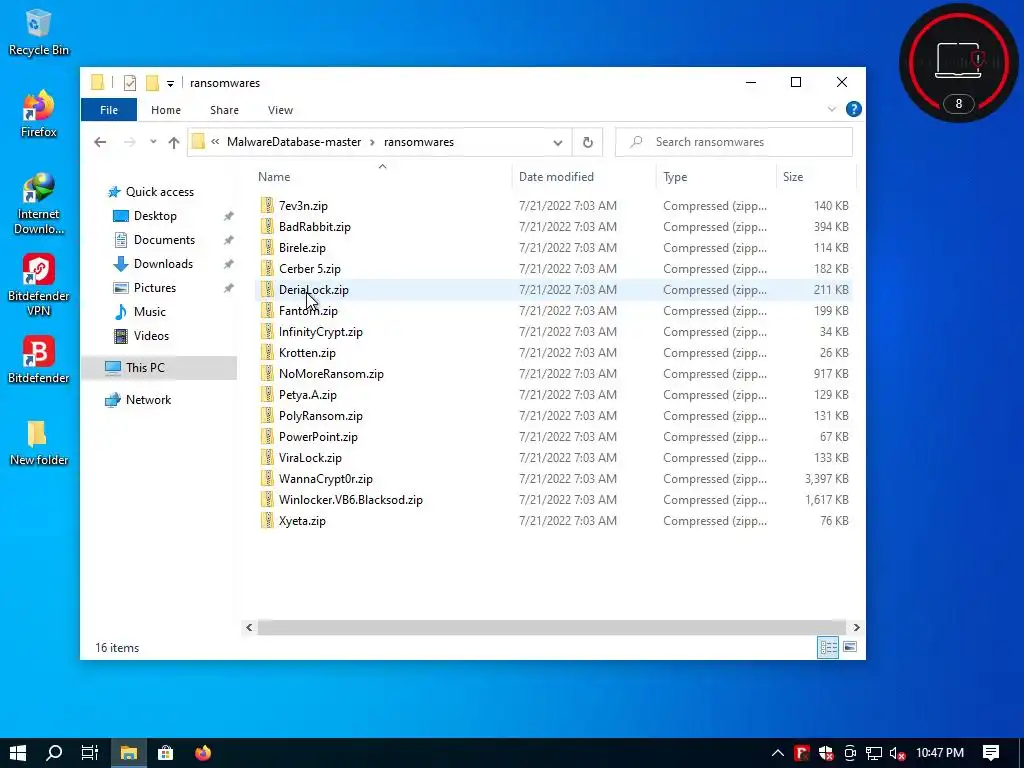Open the Share ribbon tab
Image resolution: width=1024 pixels, height=768 pixels.
click(224, 110)
